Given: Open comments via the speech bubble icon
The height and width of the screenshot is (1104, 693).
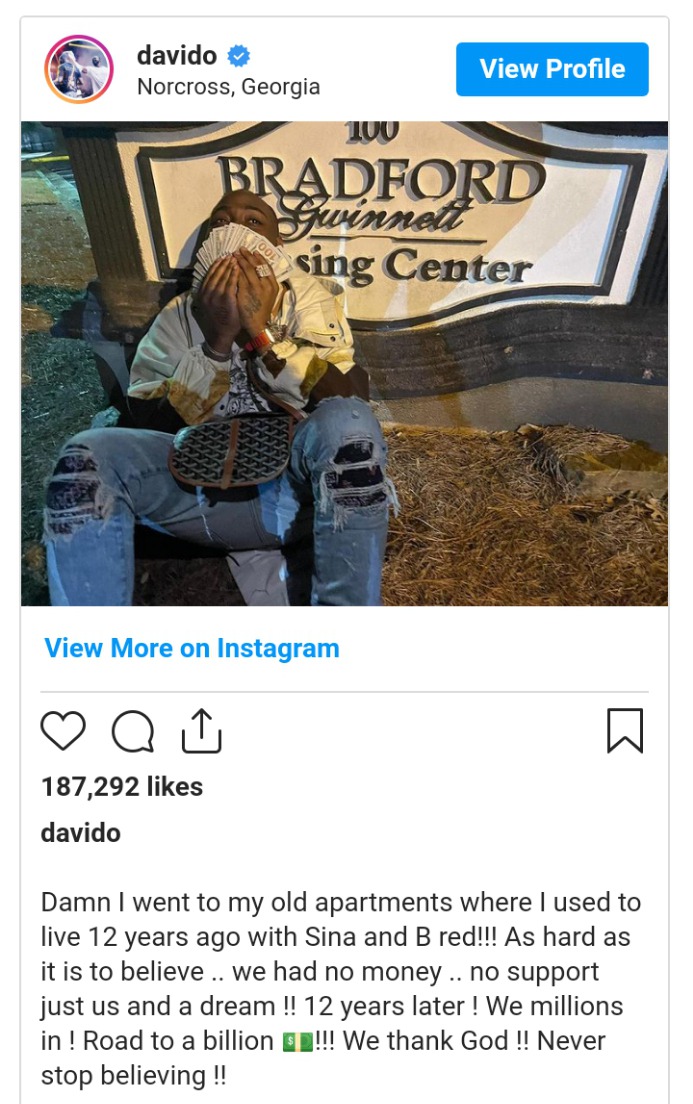Looking at the screenshot, I should pyautogui.click(x=133, y=732).
